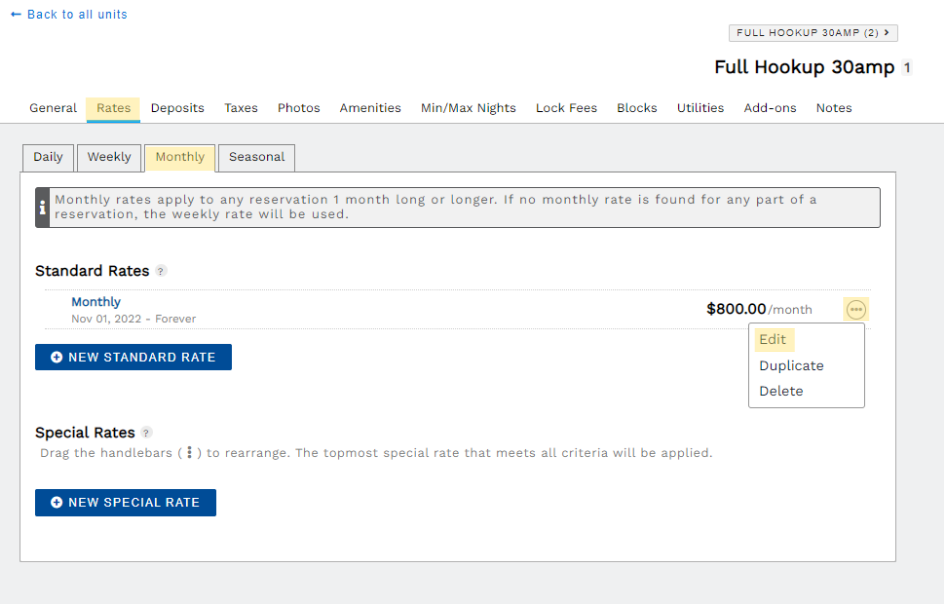Open the Add-ons tab

click(x=770, y=108)
